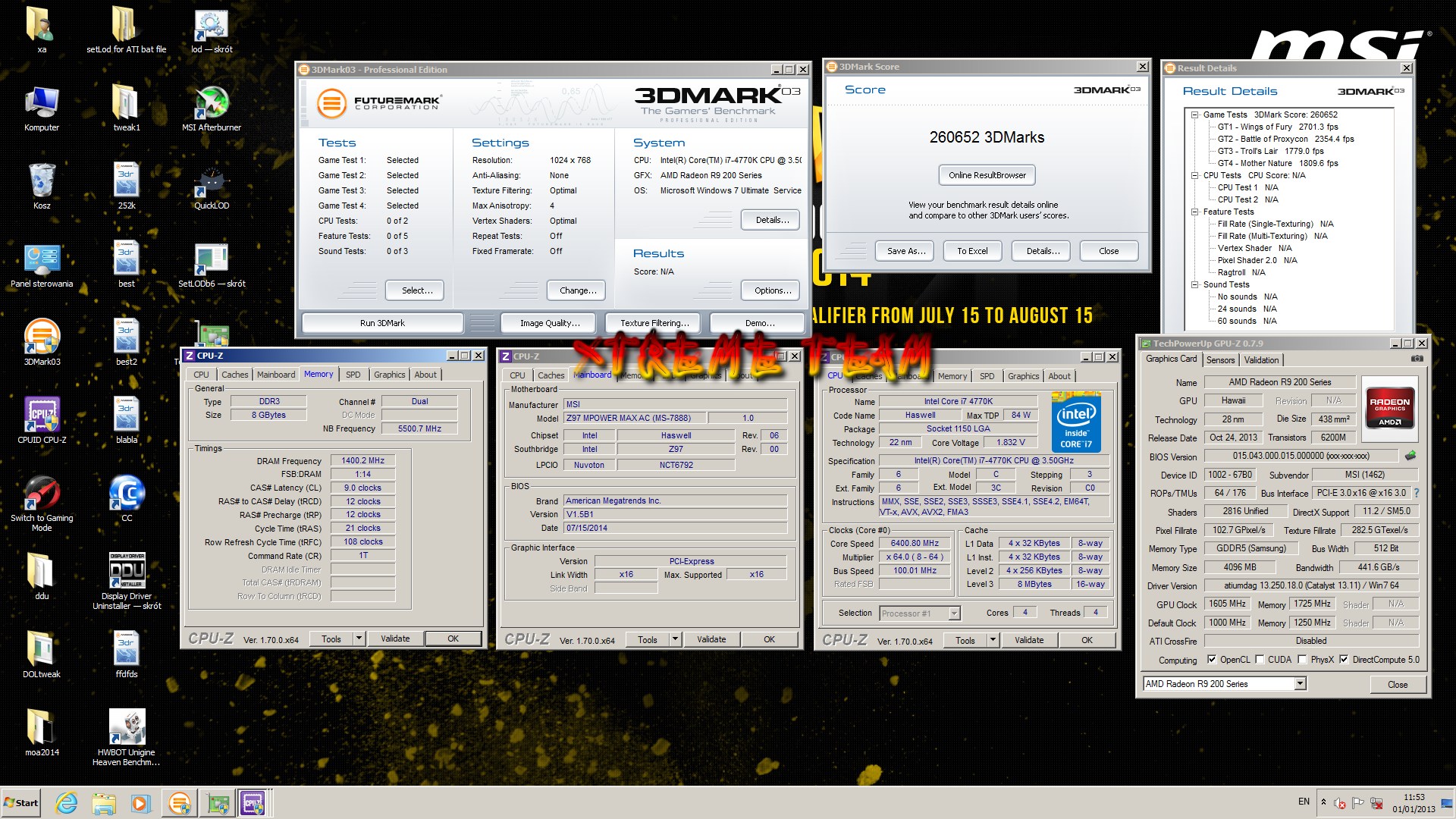
Task: Switch to the Validation tab in GPU-Z
Action: point(1261,360)
